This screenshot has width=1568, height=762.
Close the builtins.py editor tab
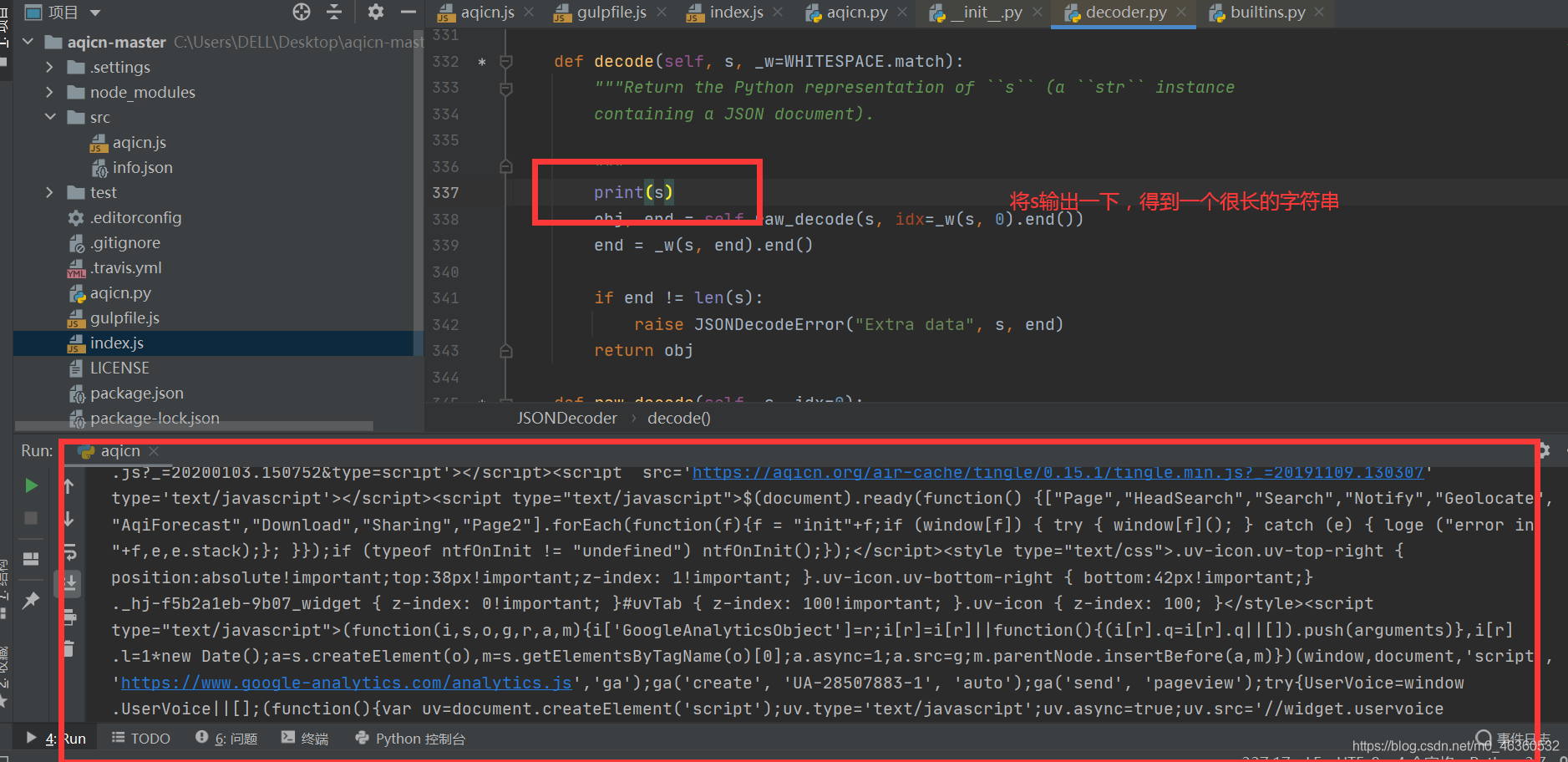click(1319, 12)
